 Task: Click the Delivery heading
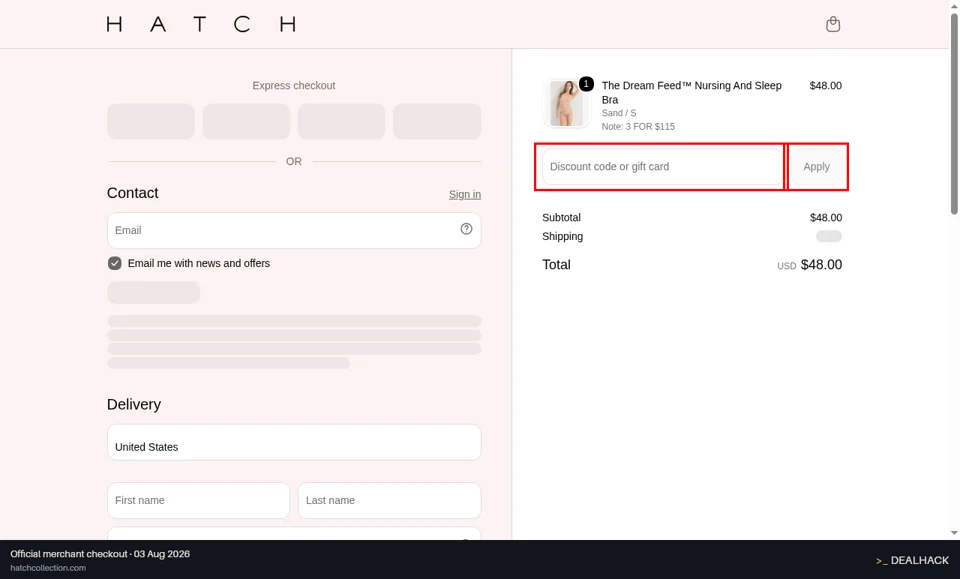pos(133,405)
